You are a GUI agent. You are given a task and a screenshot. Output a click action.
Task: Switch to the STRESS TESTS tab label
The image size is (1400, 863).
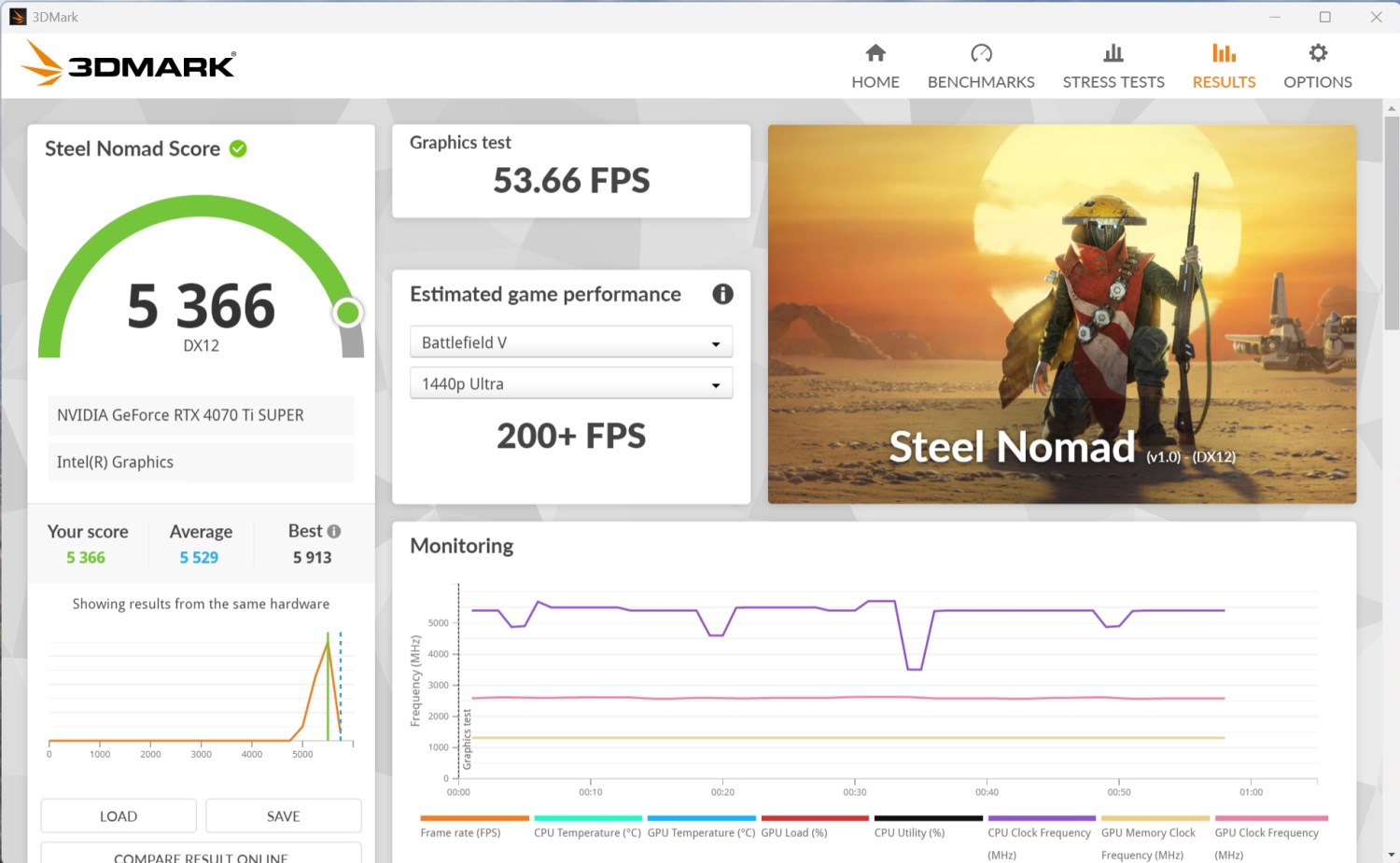(1113, 82)
